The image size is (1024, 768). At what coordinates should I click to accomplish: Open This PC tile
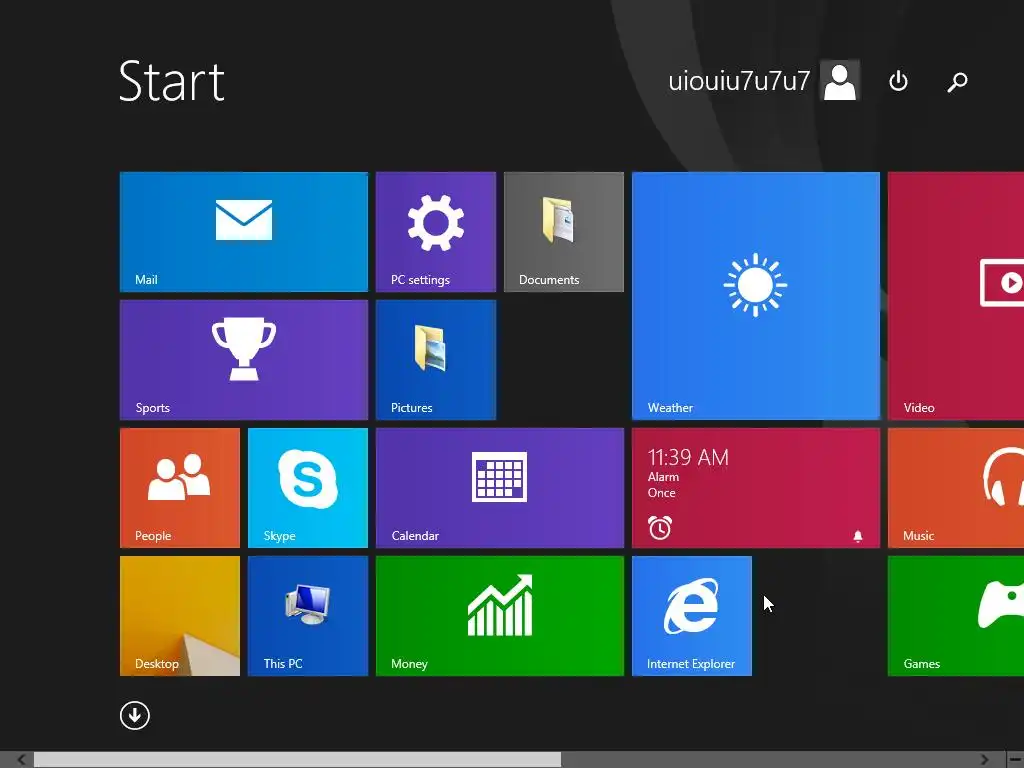[308, 616]
